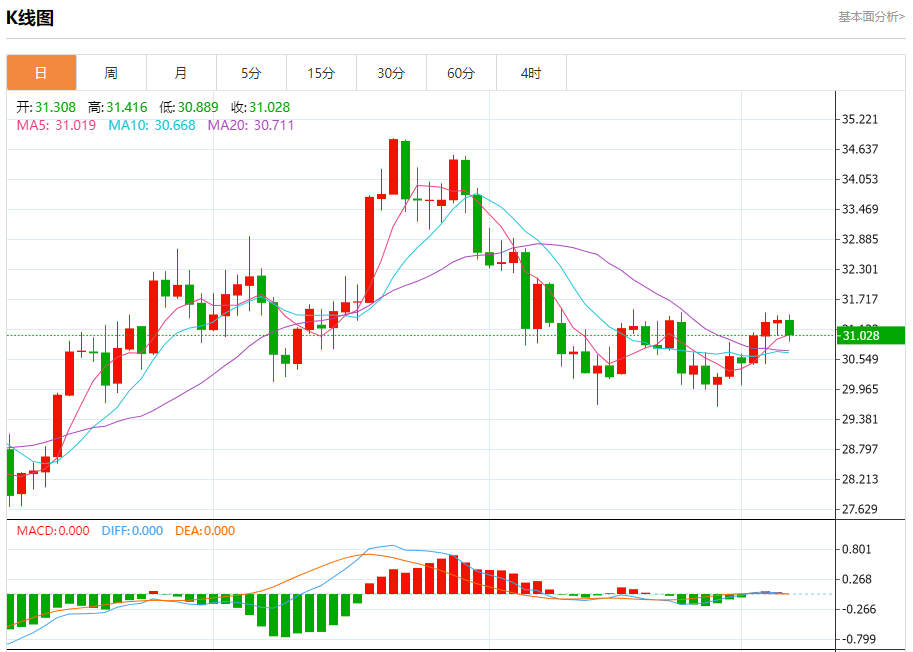Click the K线图 heading
The image size is (913, 652).
[30, 17]
